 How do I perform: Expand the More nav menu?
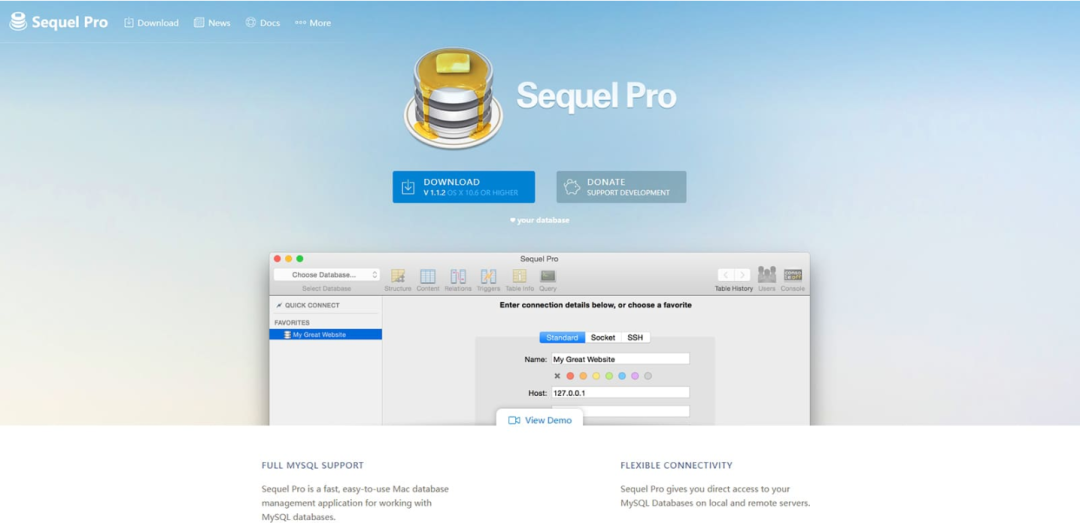click(x=313, y=23)
